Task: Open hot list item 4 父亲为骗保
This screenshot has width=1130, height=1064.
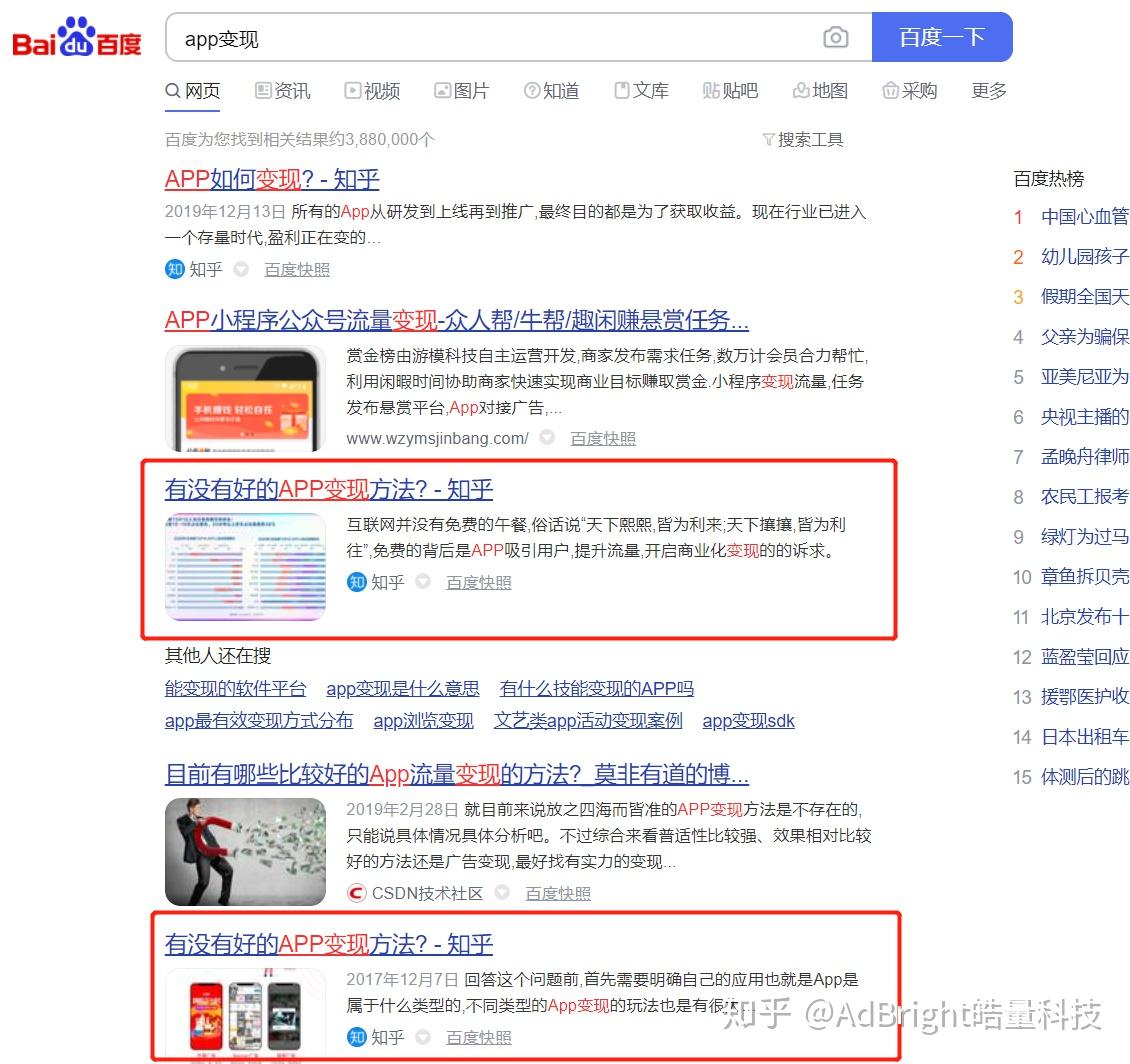Action: 1085,337
